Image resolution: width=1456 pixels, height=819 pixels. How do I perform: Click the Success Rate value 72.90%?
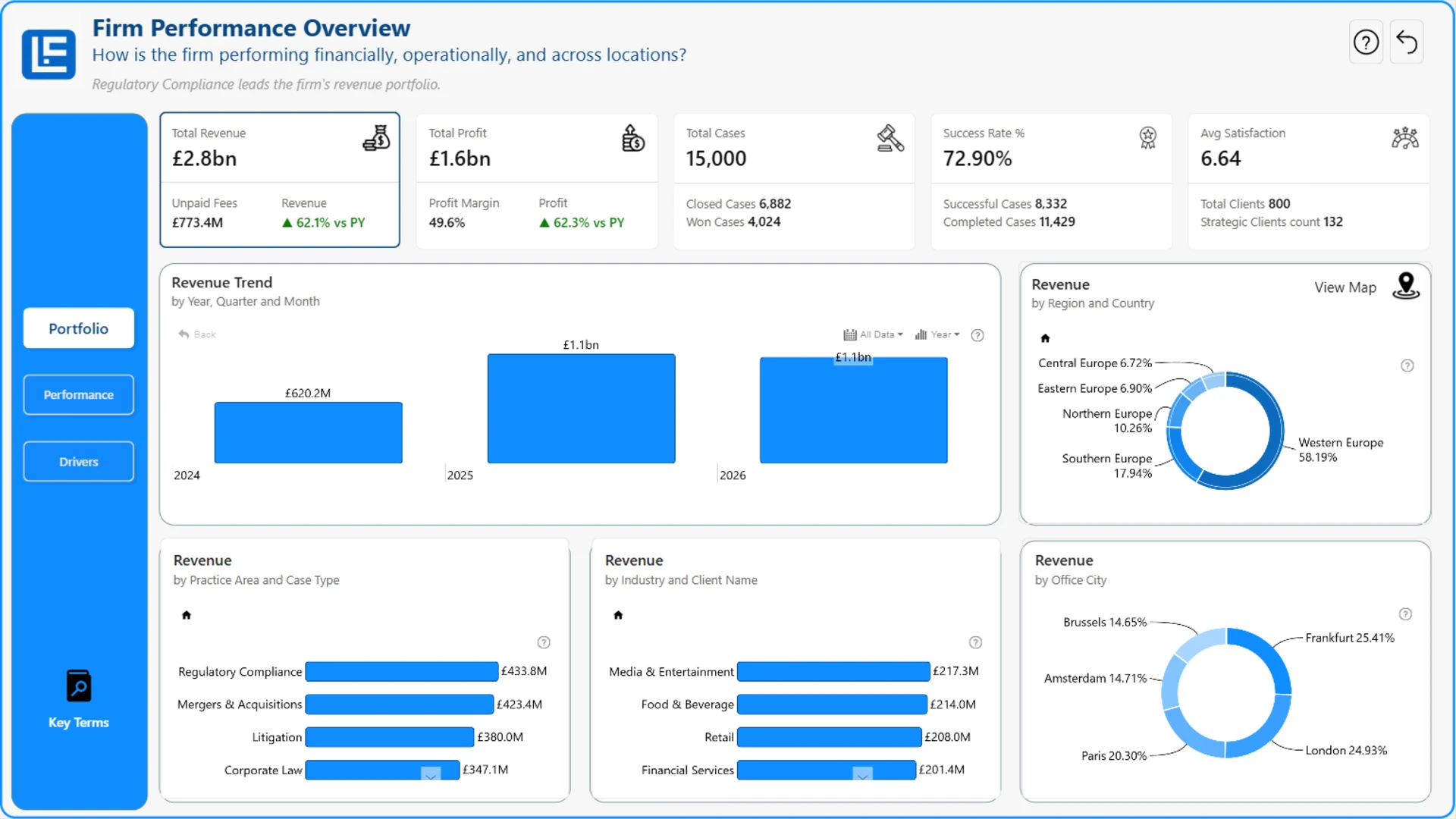(977, 158)
